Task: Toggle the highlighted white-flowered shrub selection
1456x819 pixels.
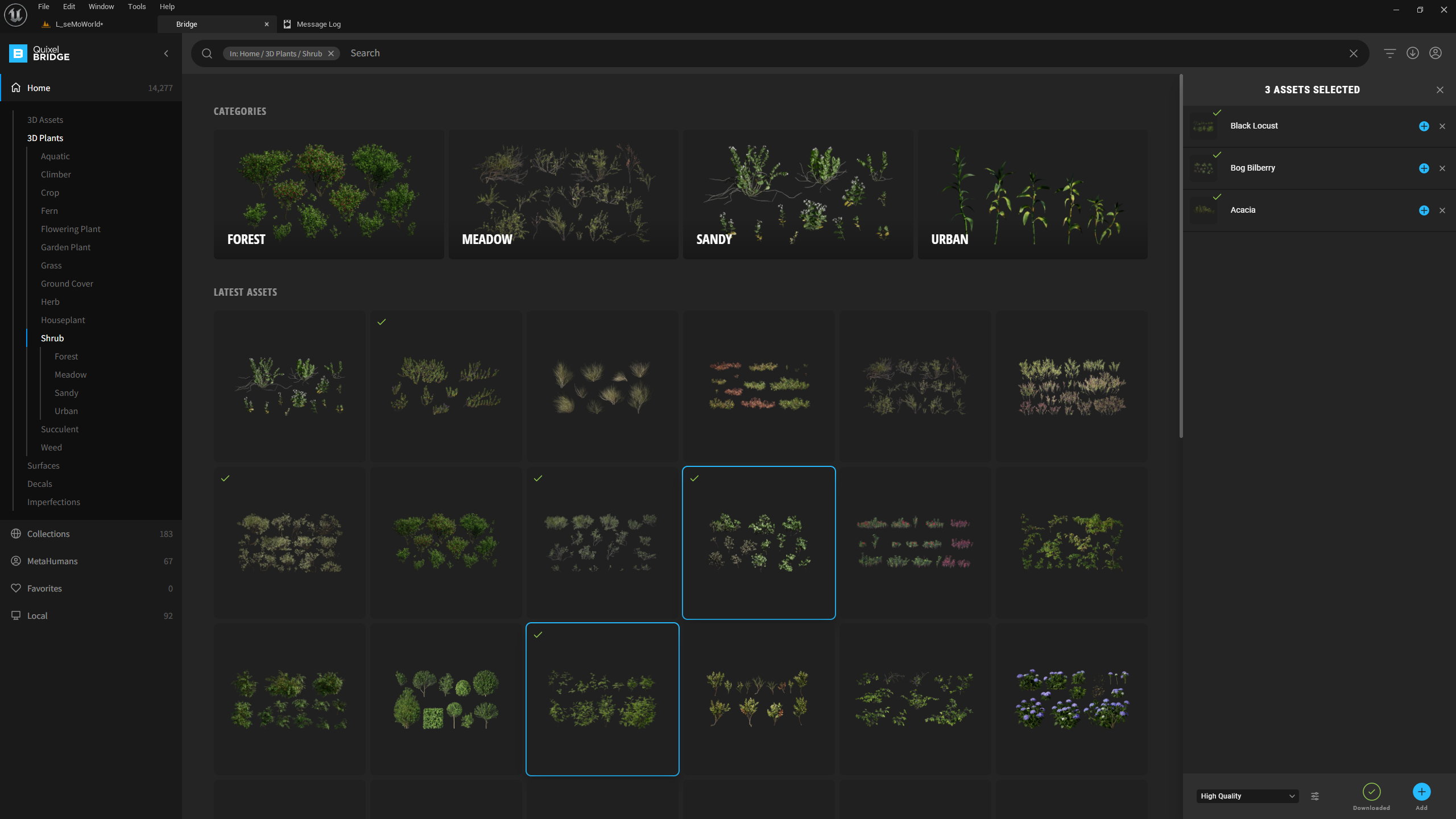Action: pos(759,543)
